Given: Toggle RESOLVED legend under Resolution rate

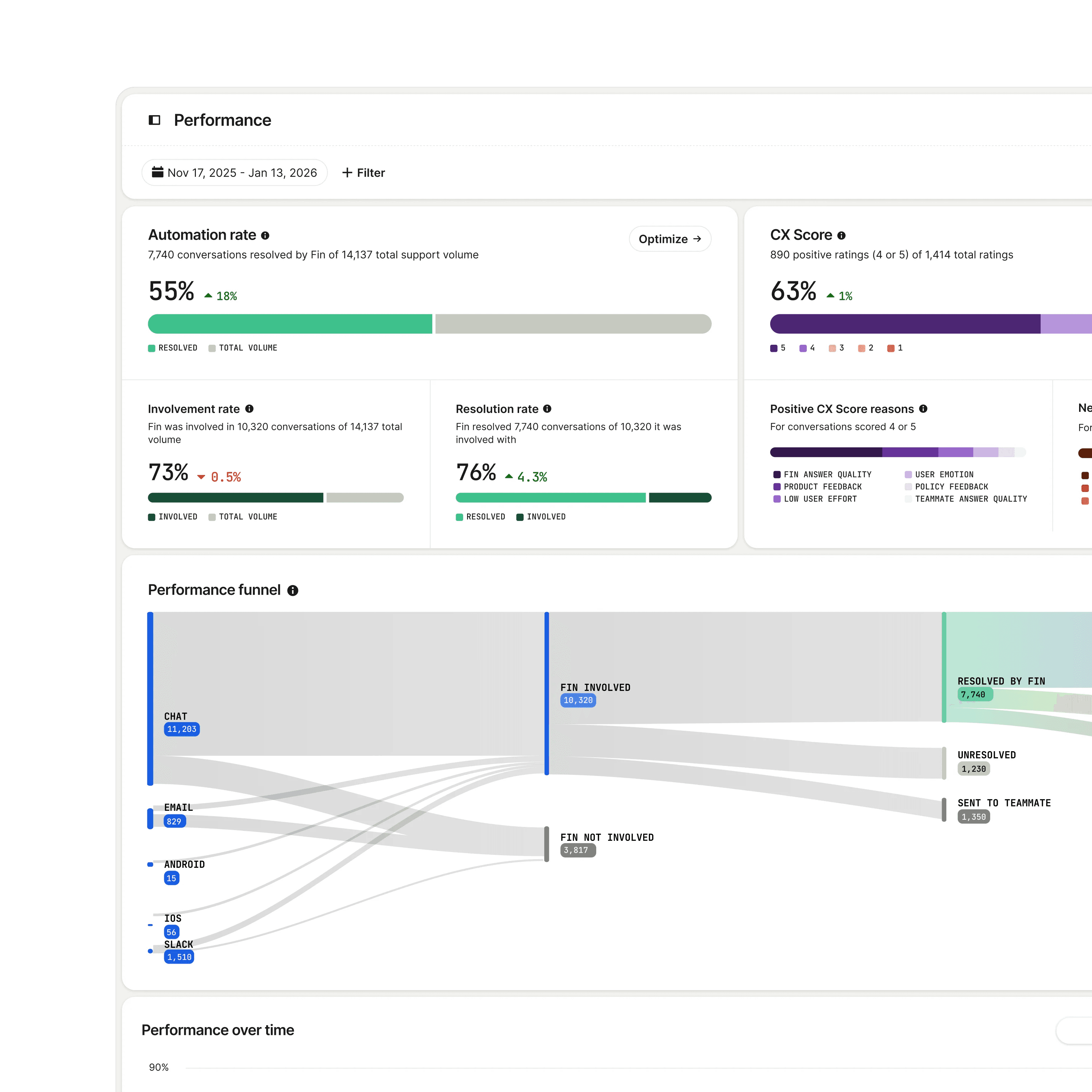Looking at the screenshot, I should pyautogui.click(x=480, y=517).
